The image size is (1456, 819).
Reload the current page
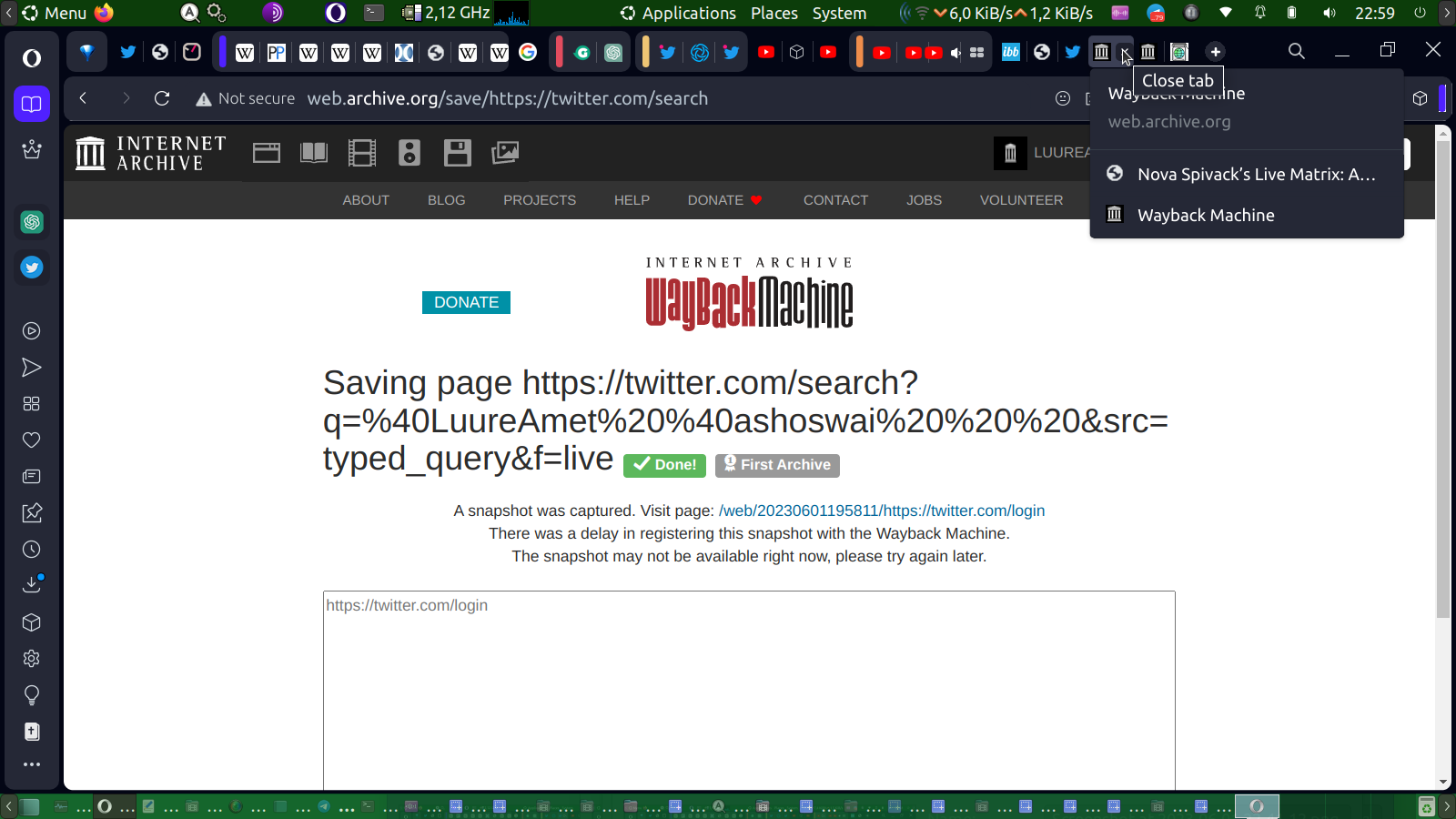162,98
